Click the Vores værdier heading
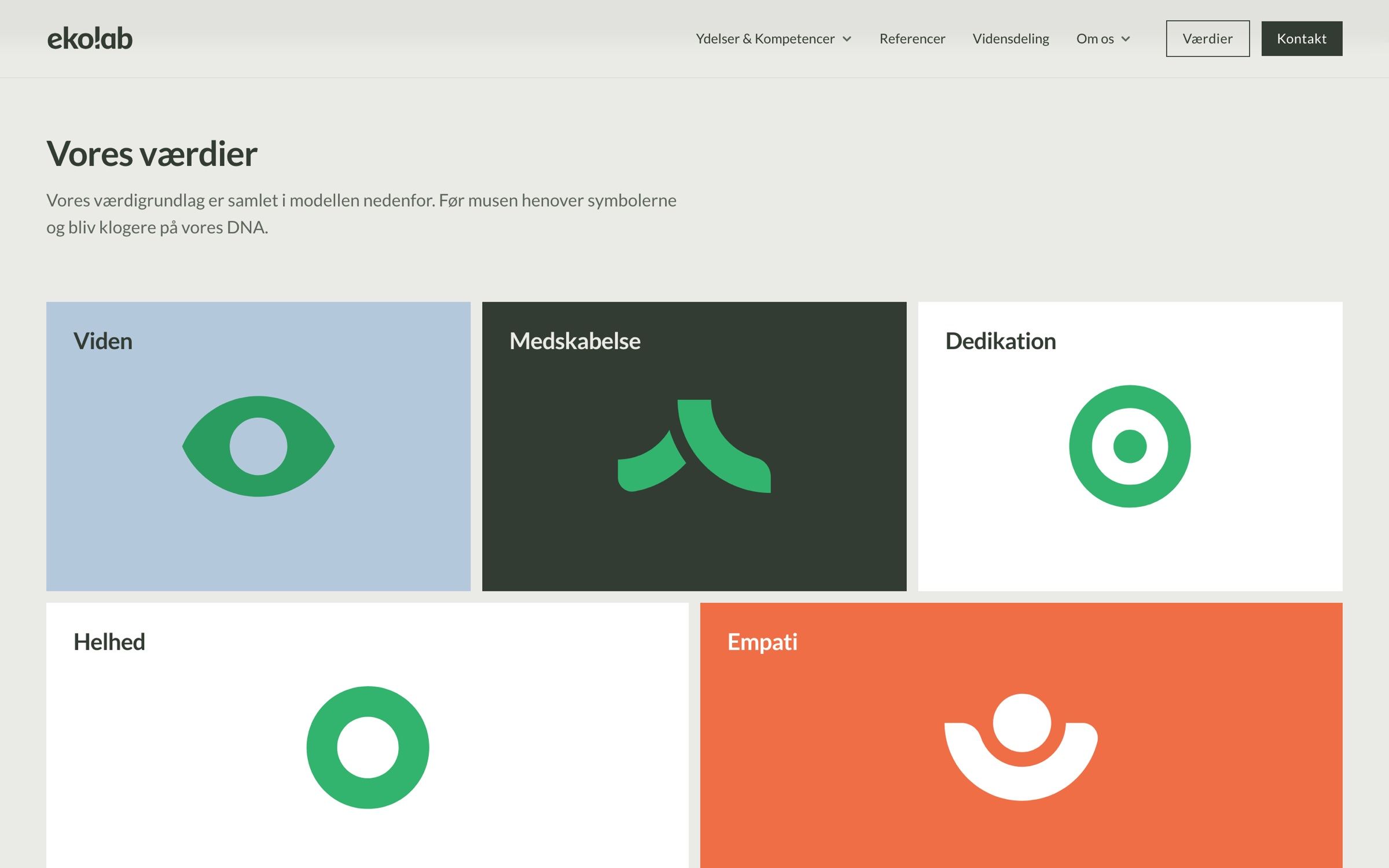The width and height of the screenshot is (1389, 868). pyautogui.click(x=152, y=154)
